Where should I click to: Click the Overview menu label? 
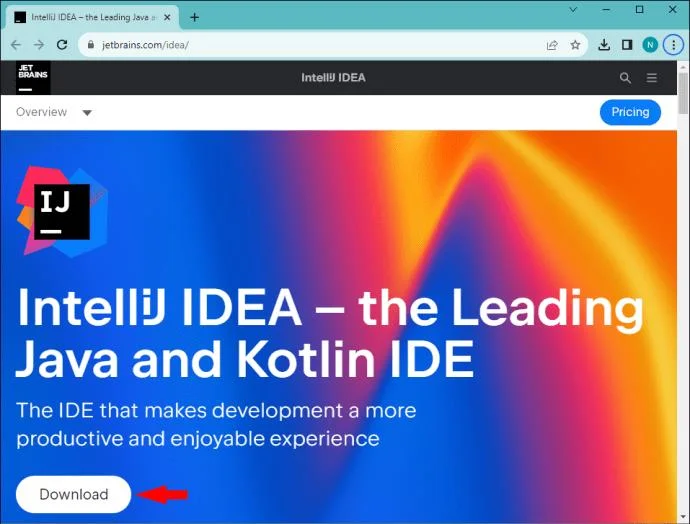[x=41, y=112]
